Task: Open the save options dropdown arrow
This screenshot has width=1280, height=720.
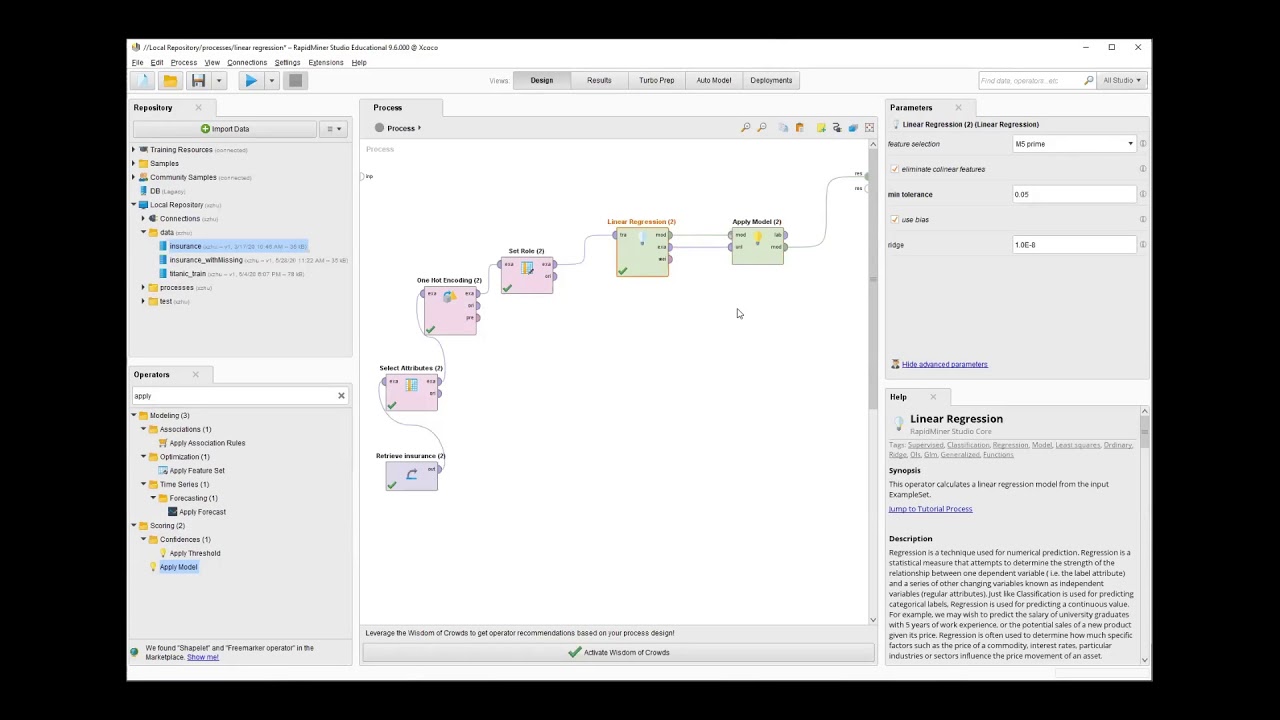Action: (x=219, y=81)
